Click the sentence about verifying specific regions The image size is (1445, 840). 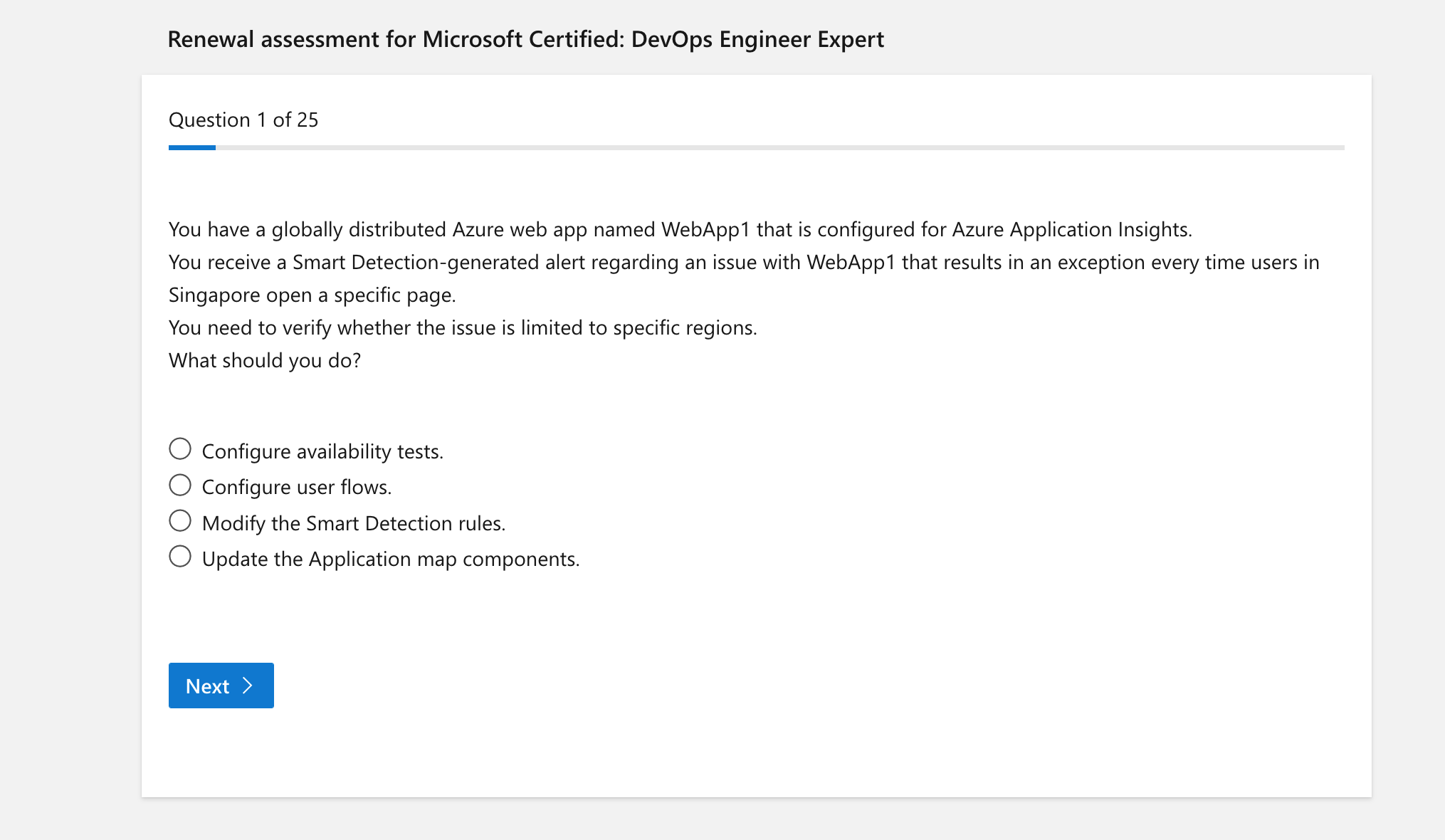click(463, 327)
